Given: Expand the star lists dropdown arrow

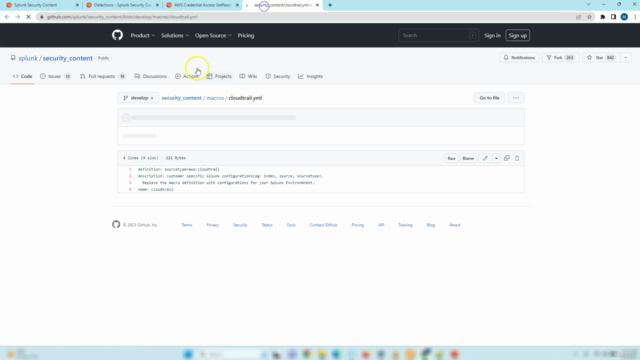Looking at the screenshot, I should (x=626, y=58).
